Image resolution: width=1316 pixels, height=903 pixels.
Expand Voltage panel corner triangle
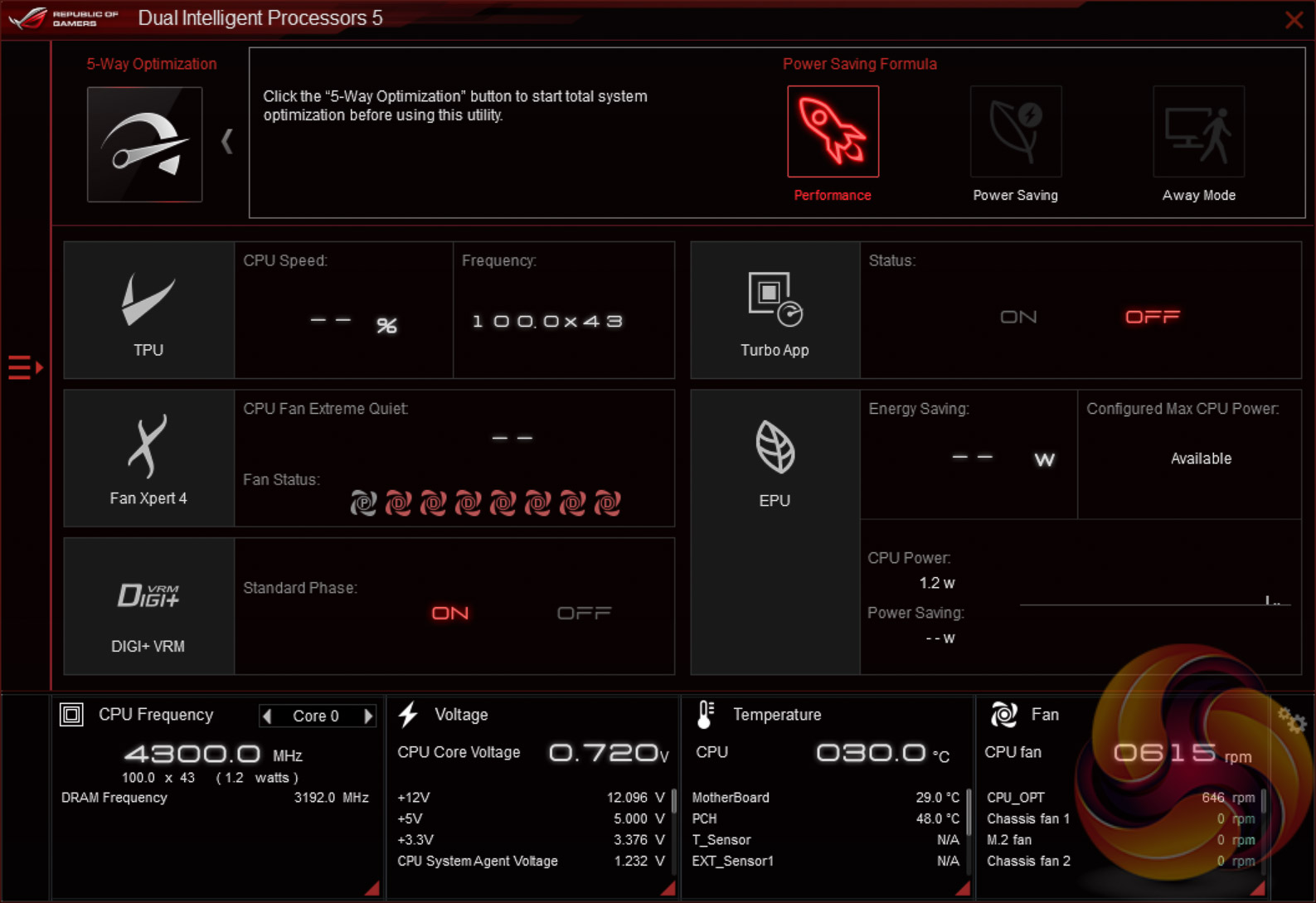click(668, 888)
